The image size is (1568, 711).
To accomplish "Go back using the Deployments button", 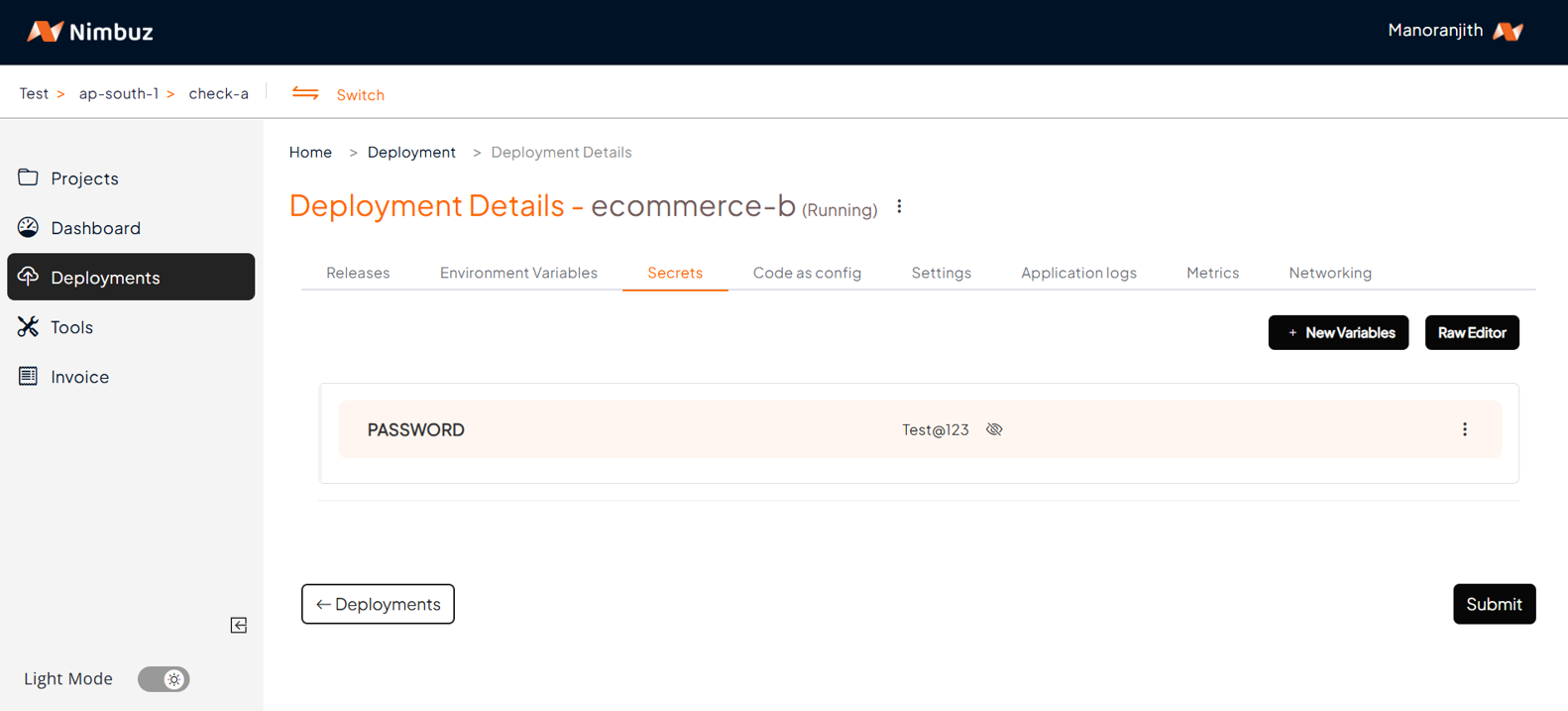I will pyautogui.click(x=378, y=604).
